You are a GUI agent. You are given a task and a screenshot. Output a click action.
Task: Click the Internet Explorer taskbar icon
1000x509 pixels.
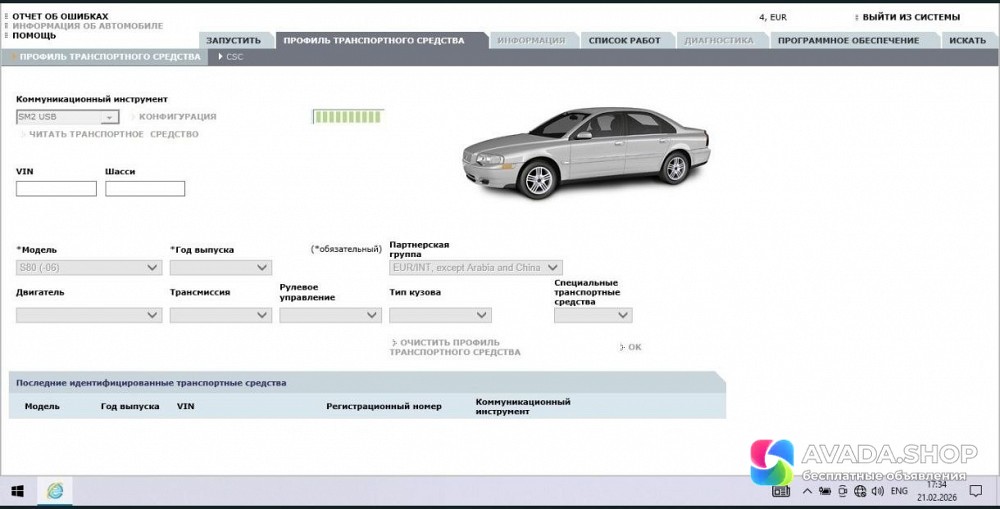(55, 491)
